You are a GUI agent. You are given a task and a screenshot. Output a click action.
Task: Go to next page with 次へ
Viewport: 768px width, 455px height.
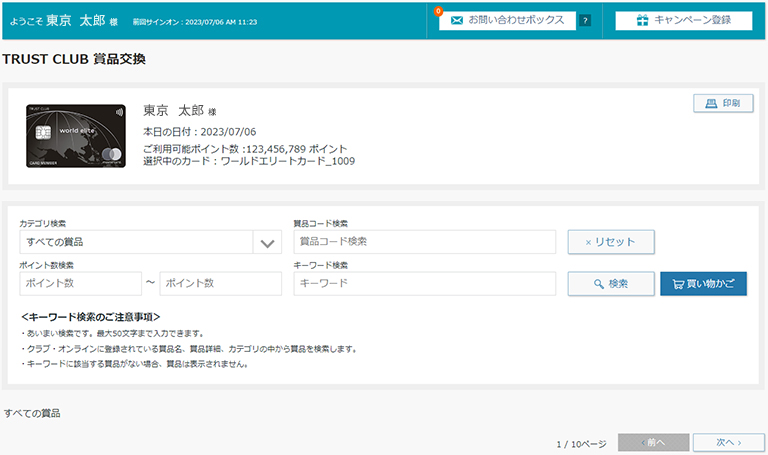[x=728, y=443]
